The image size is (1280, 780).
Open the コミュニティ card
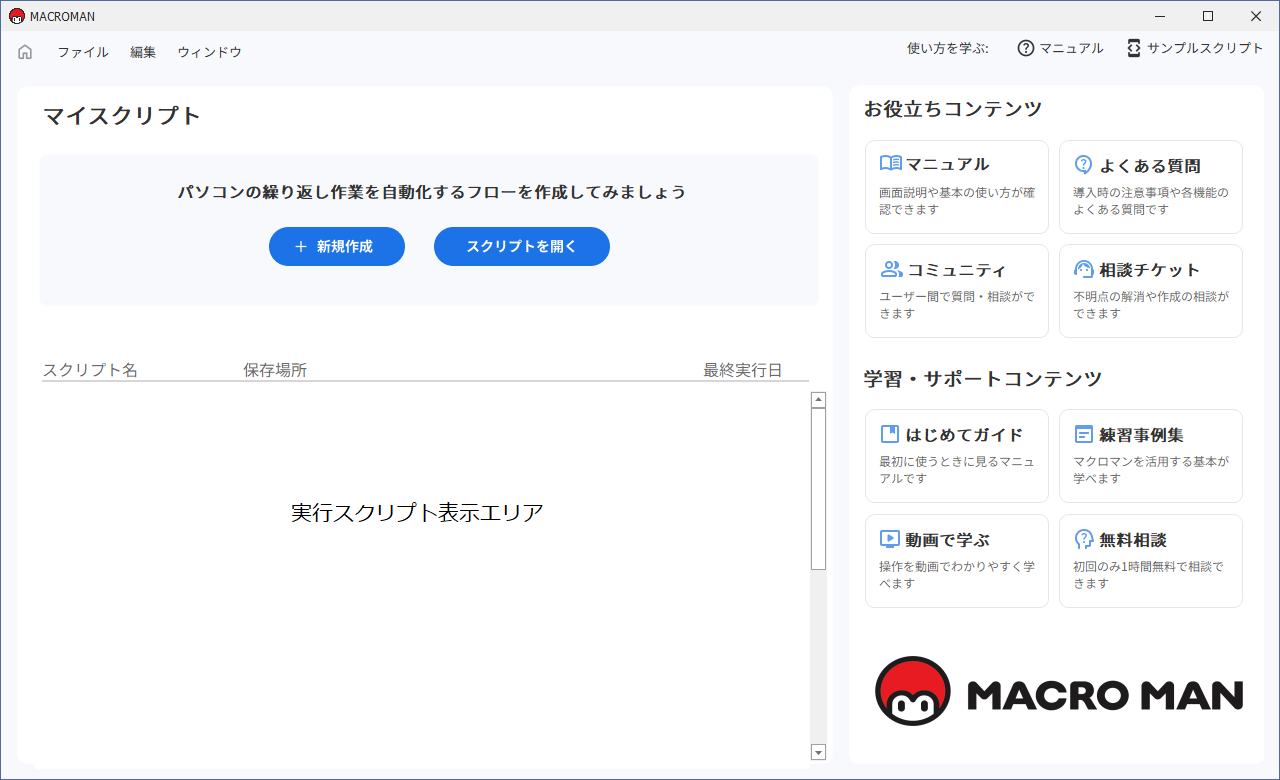957,291
